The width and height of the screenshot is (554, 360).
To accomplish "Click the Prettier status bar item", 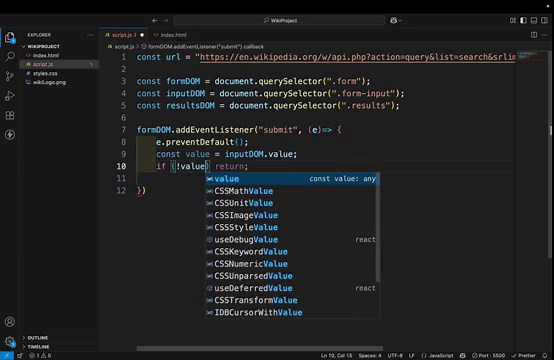I will [x=524, y=355].
